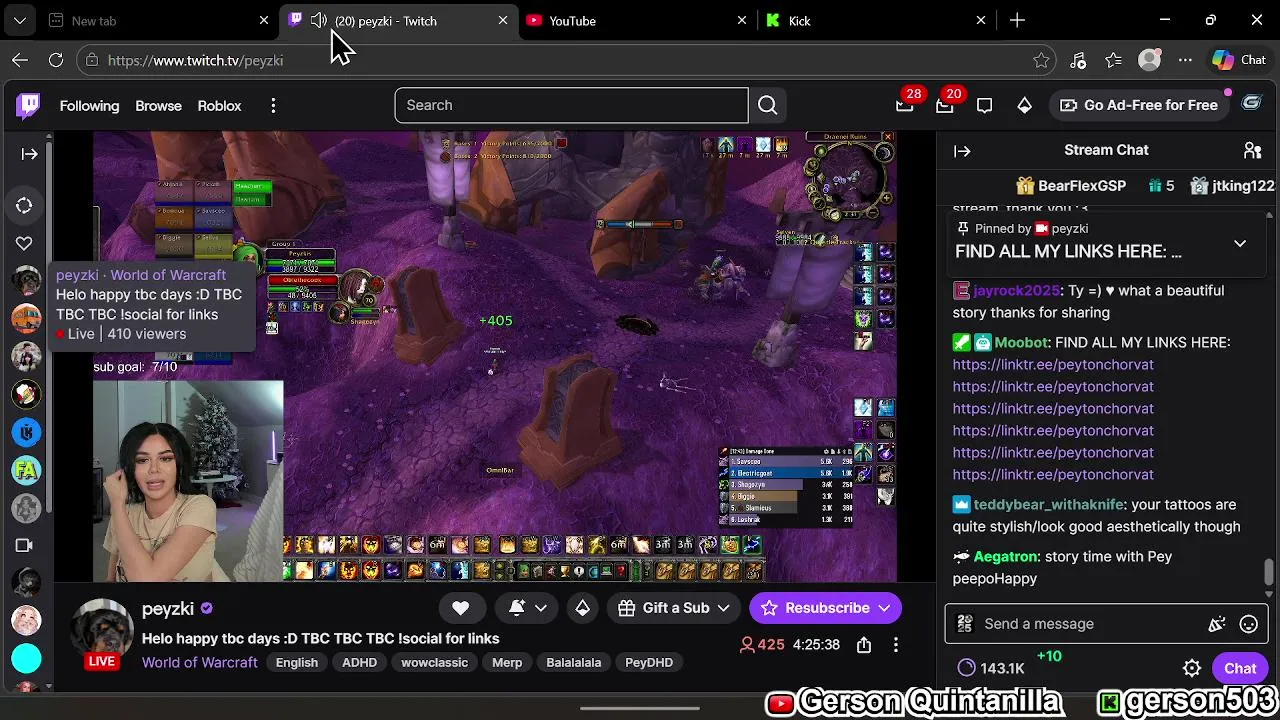Image resolution: width=1280 pixels, height=720 pixels.
Task: Open Resubscribe dropdown button
Action: 825,608
